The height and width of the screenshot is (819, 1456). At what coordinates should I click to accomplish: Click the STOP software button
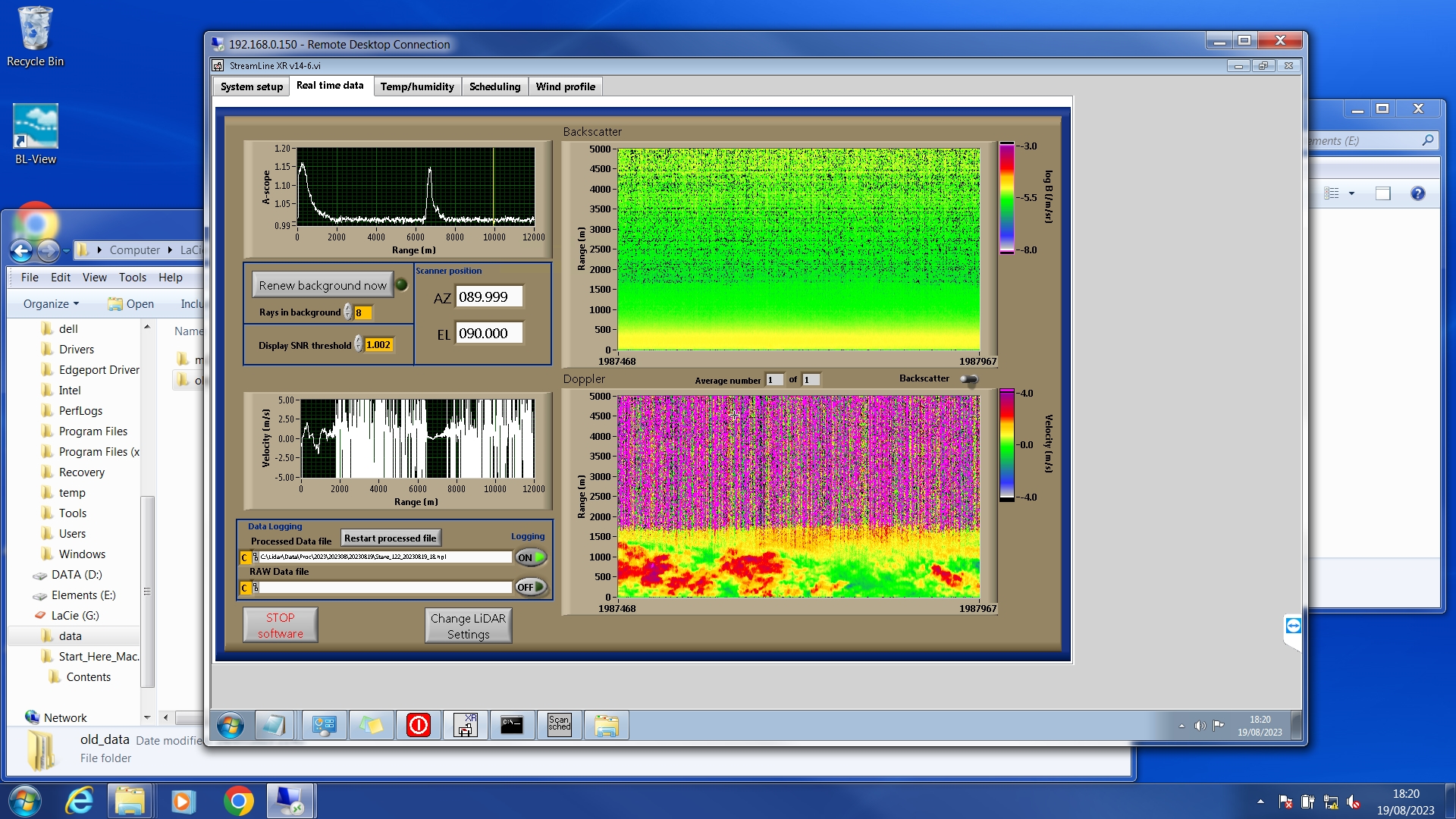pyautogui.click(x=280, y=626)
